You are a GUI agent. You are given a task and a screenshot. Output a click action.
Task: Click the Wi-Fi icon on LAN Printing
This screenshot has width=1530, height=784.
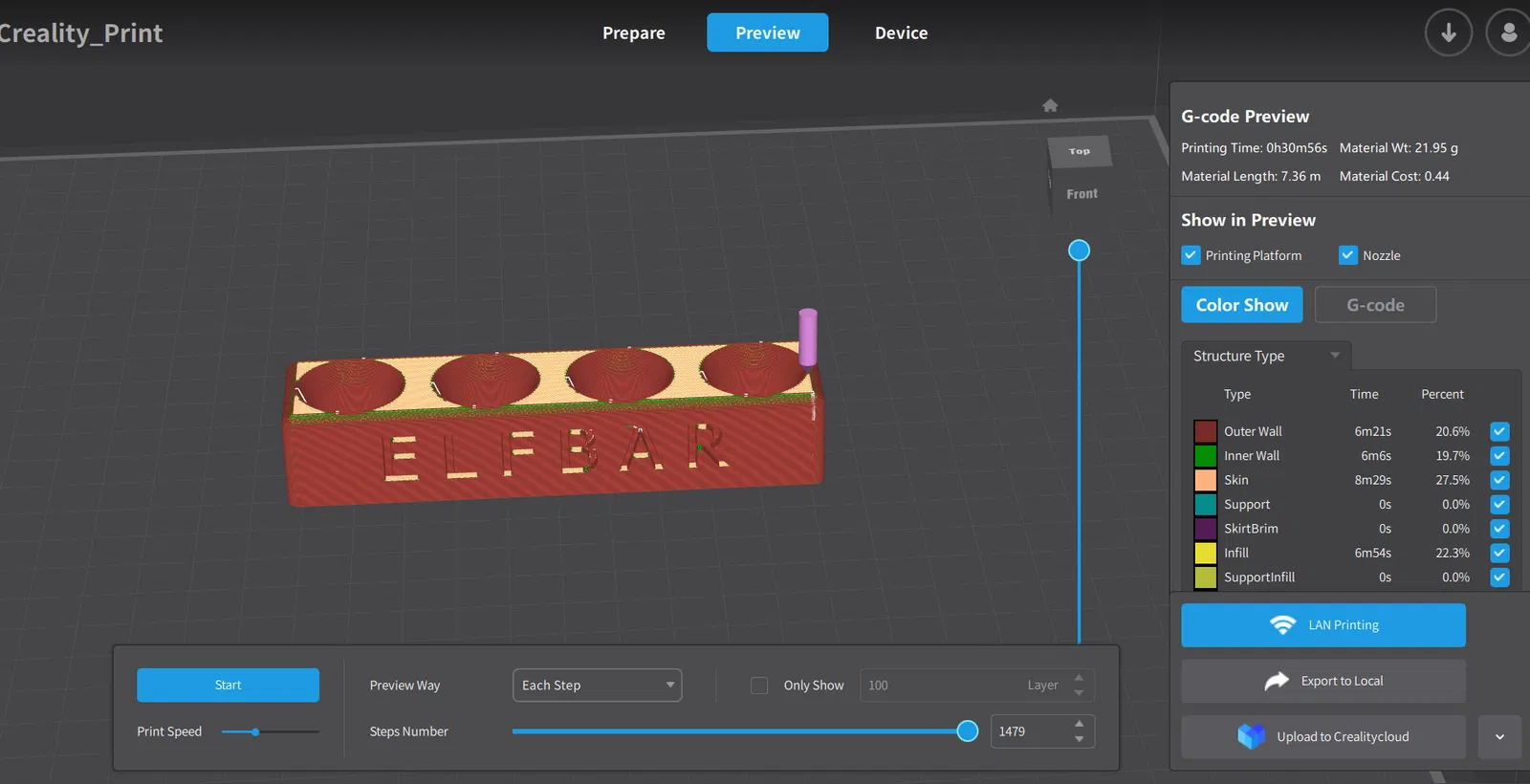pos(1282,625)
